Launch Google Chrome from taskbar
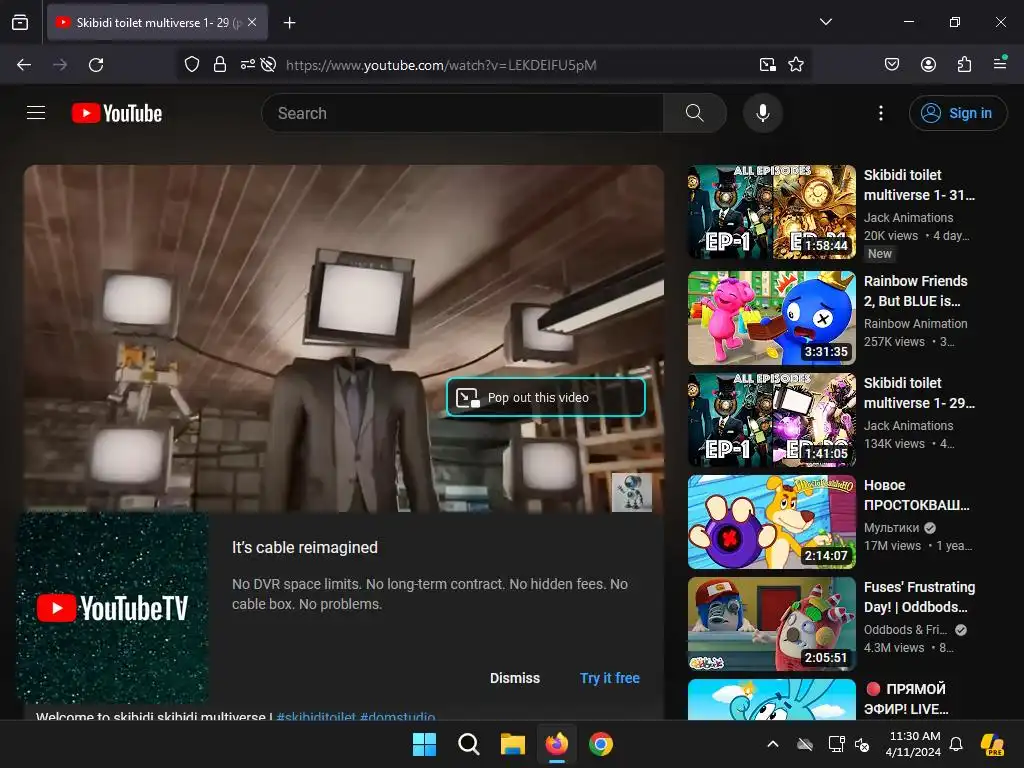Screen dimensions: 1024x768 coord(601,744)
